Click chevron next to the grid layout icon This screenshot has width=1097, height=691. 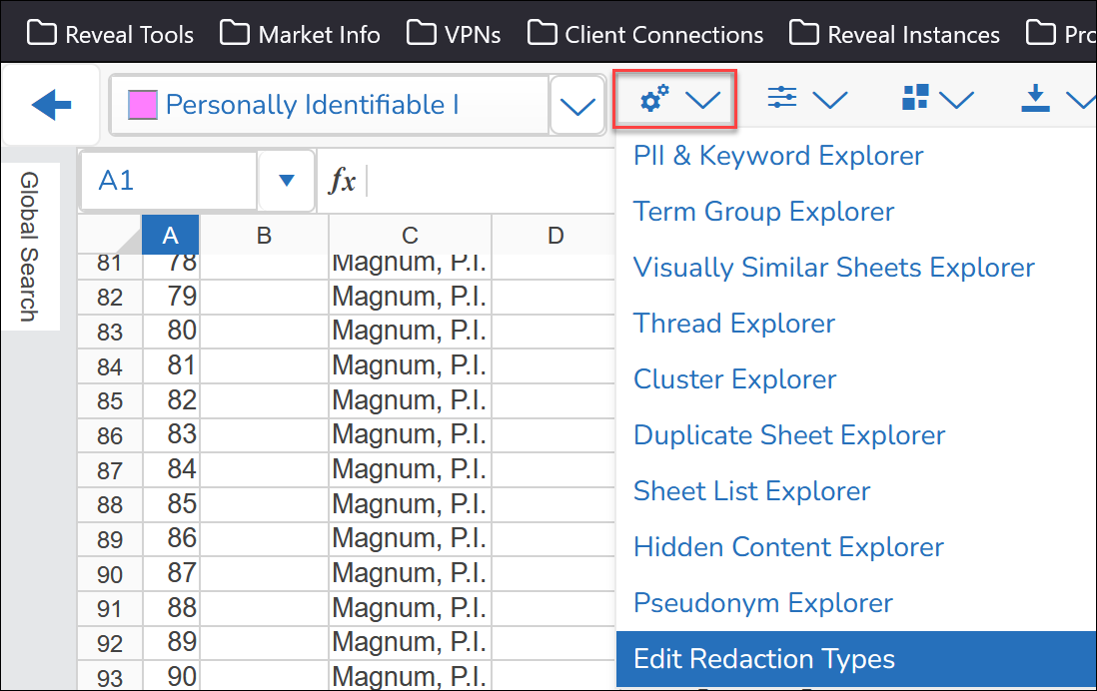956,99
